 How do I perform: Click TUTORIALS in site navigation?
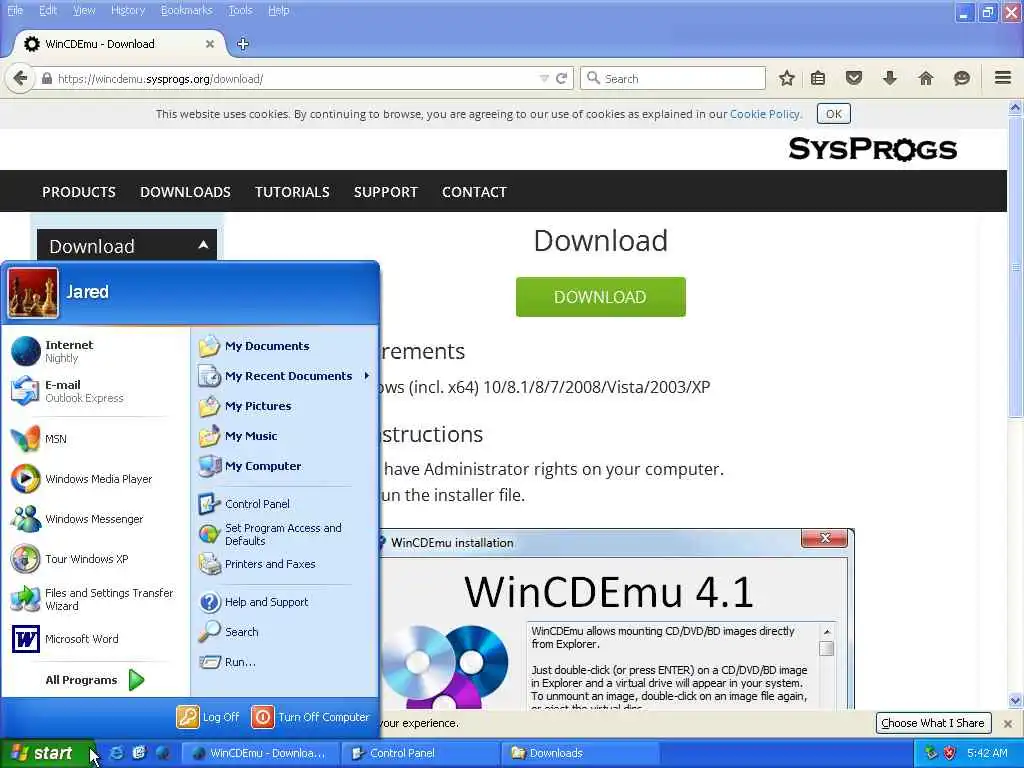292,192
